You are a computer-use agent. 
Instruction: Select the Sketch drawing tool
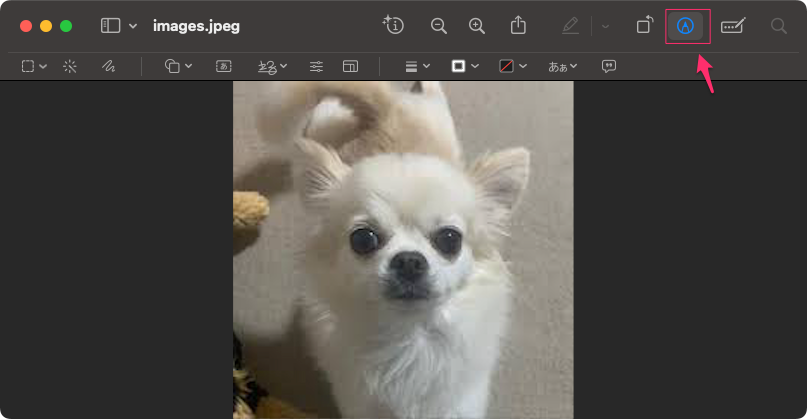[108, 66]
